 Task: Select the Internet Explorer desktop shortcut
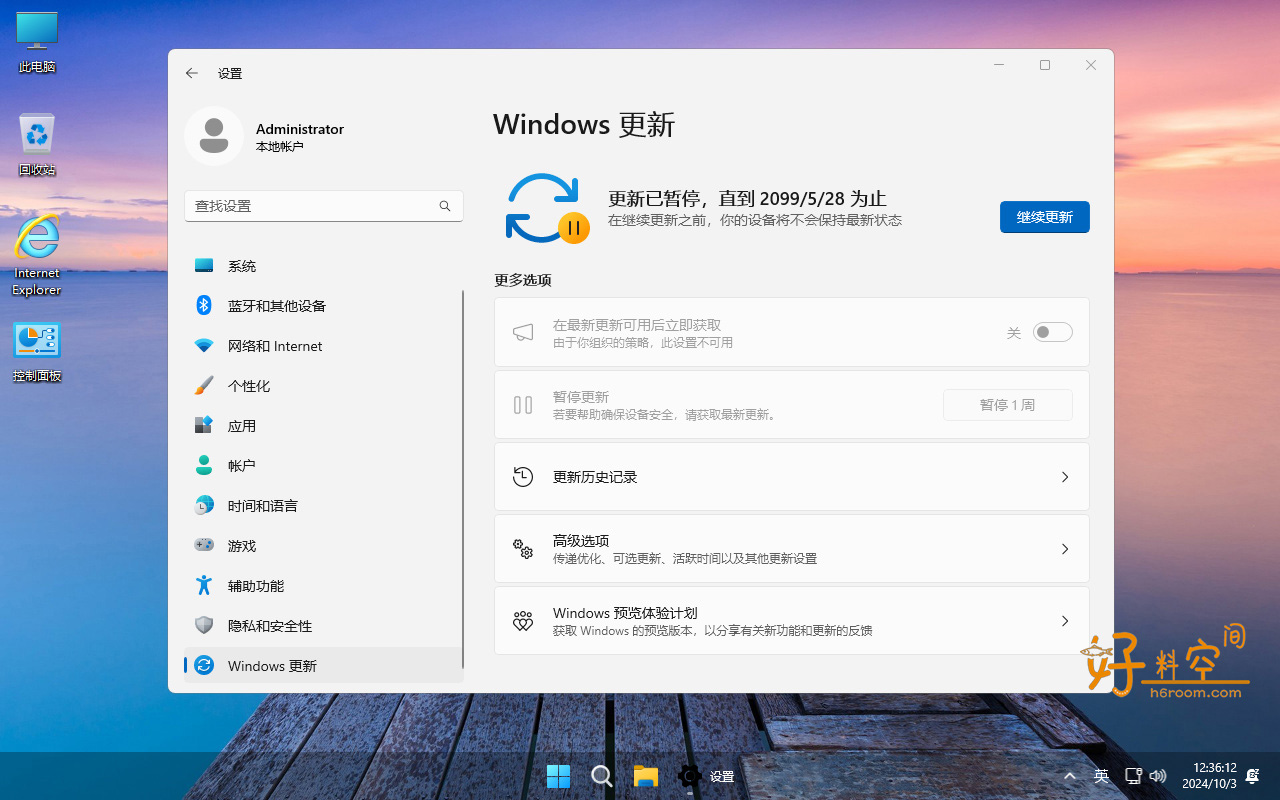(x=37, y=255)
